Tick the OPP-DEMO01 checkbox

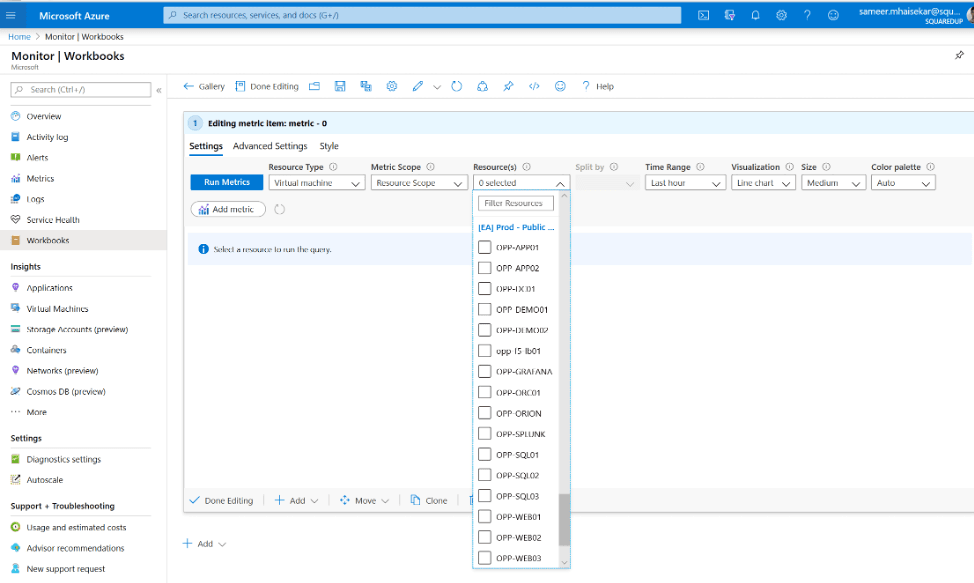pyautogui.click(x=485, y=309)
